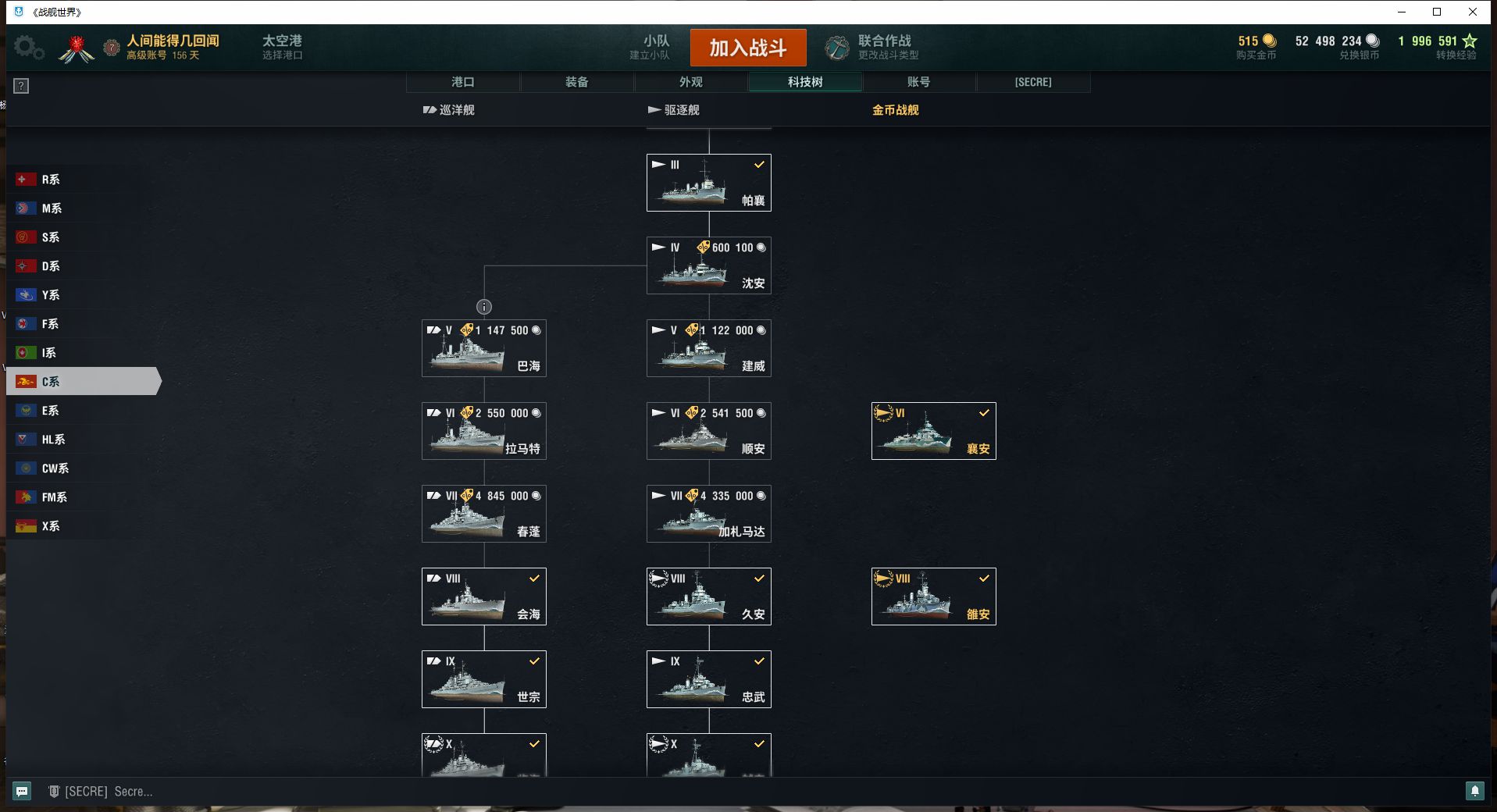The width and height of the screenshot is (1497, 812).
Task: Click the star experience conversion icon
Action: 1470,41
